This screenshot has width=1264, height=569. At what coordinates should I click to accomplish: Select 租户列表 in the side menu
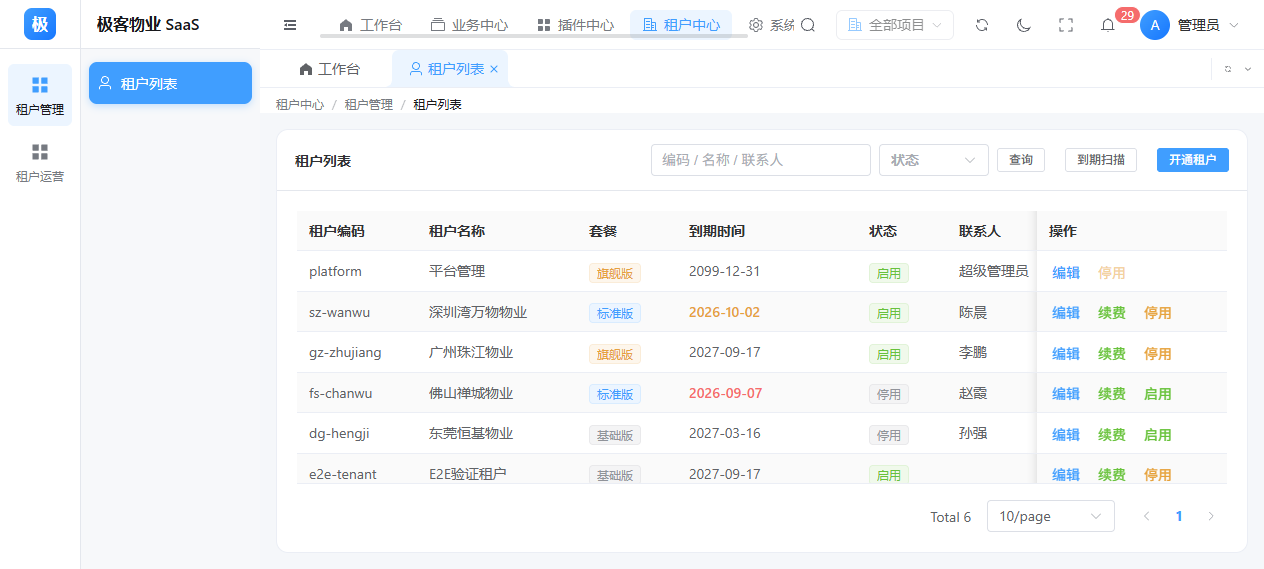[170, 83]
